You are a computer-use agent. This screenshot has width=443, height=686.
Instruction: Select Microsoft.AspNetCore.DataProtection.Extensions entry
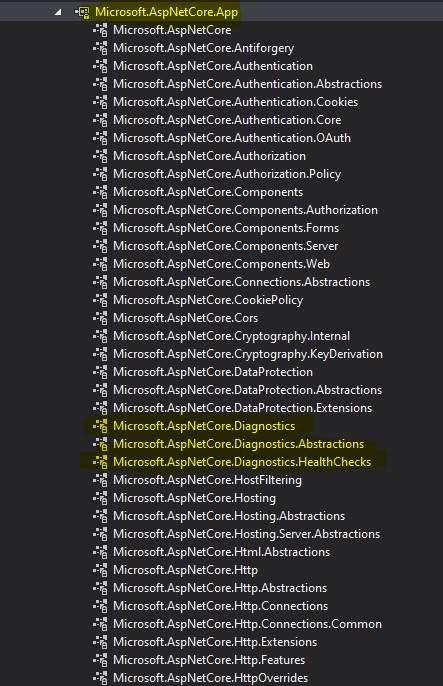242,408
